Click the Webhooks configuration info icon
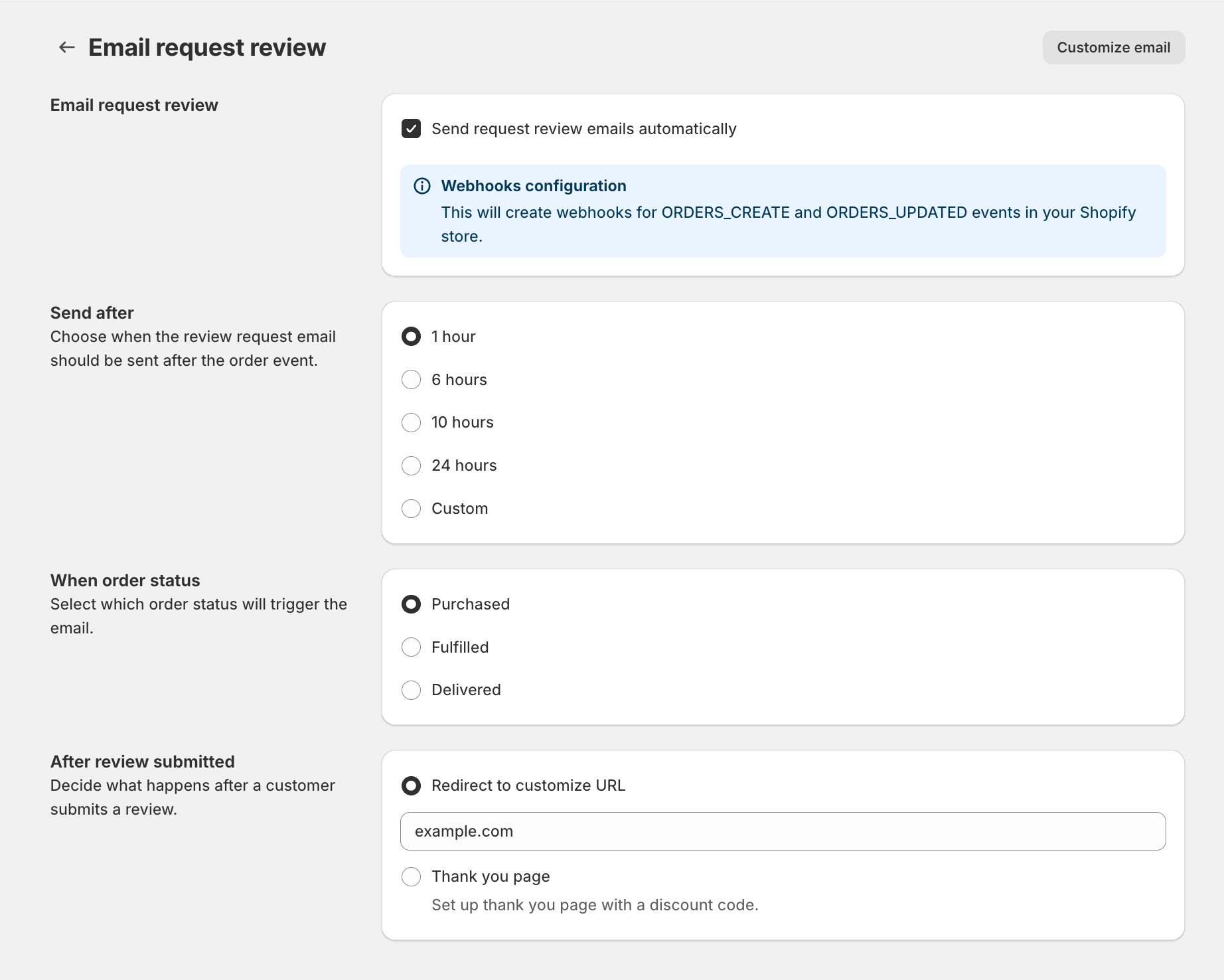Image resolution: width=1224 pixels, height=980 pixels. (x=422, y=186)
